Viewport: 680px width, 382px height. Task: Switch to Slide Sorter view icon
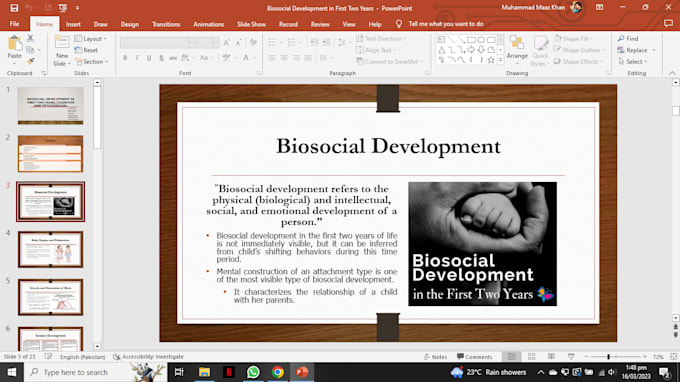532,357
